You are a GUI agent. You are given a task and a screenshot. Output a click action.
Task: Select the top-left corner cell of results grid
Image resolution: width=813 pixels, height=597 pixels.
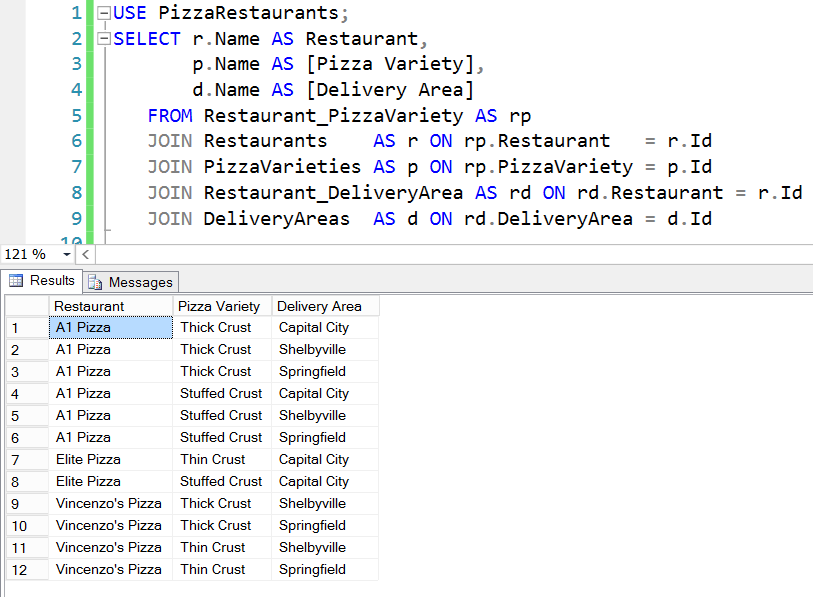(27, 306)
